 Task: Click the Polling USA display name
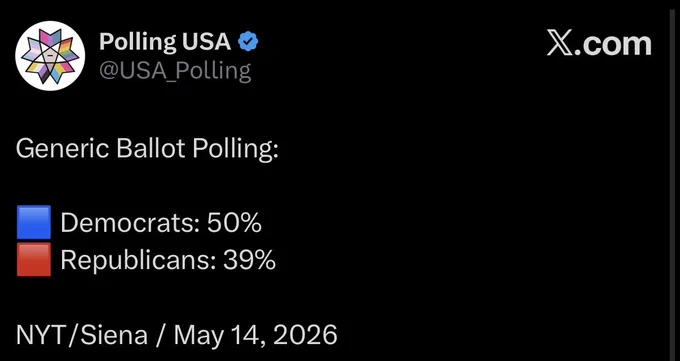click(165, 42)
